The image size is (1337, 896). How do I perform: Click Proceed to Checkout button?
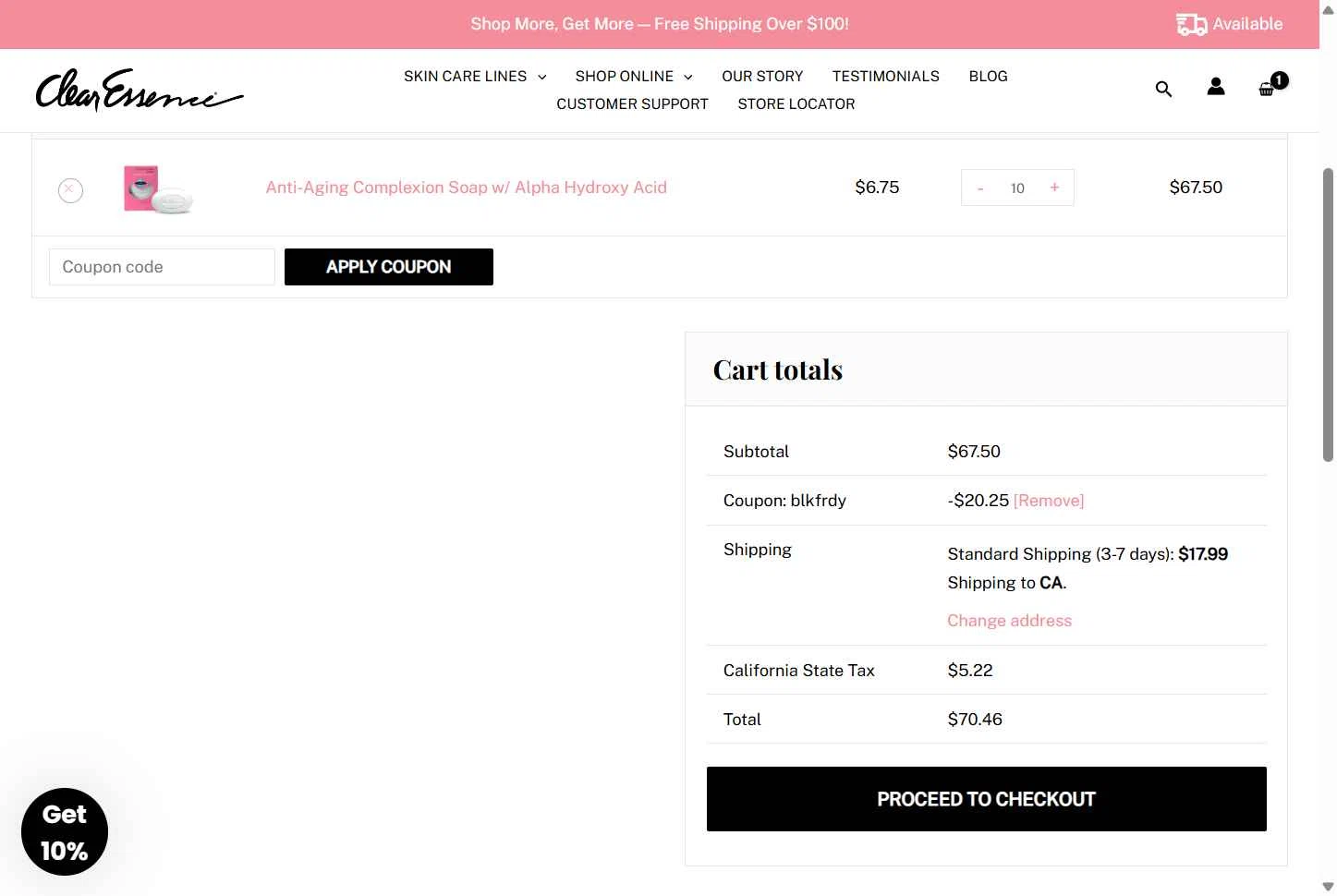[x=986, y=799]
